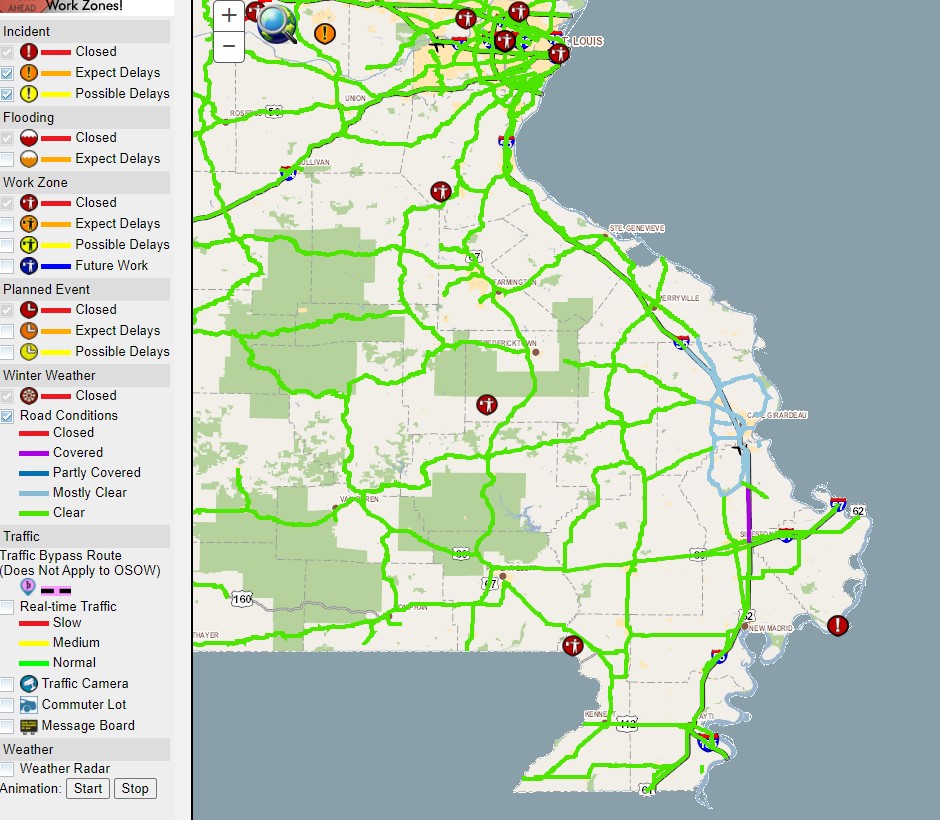This screenshot has height=820, width=940.
Task: Click the purple Covered legend swatch
Action: pyautogui.click(x=34, y=453)
